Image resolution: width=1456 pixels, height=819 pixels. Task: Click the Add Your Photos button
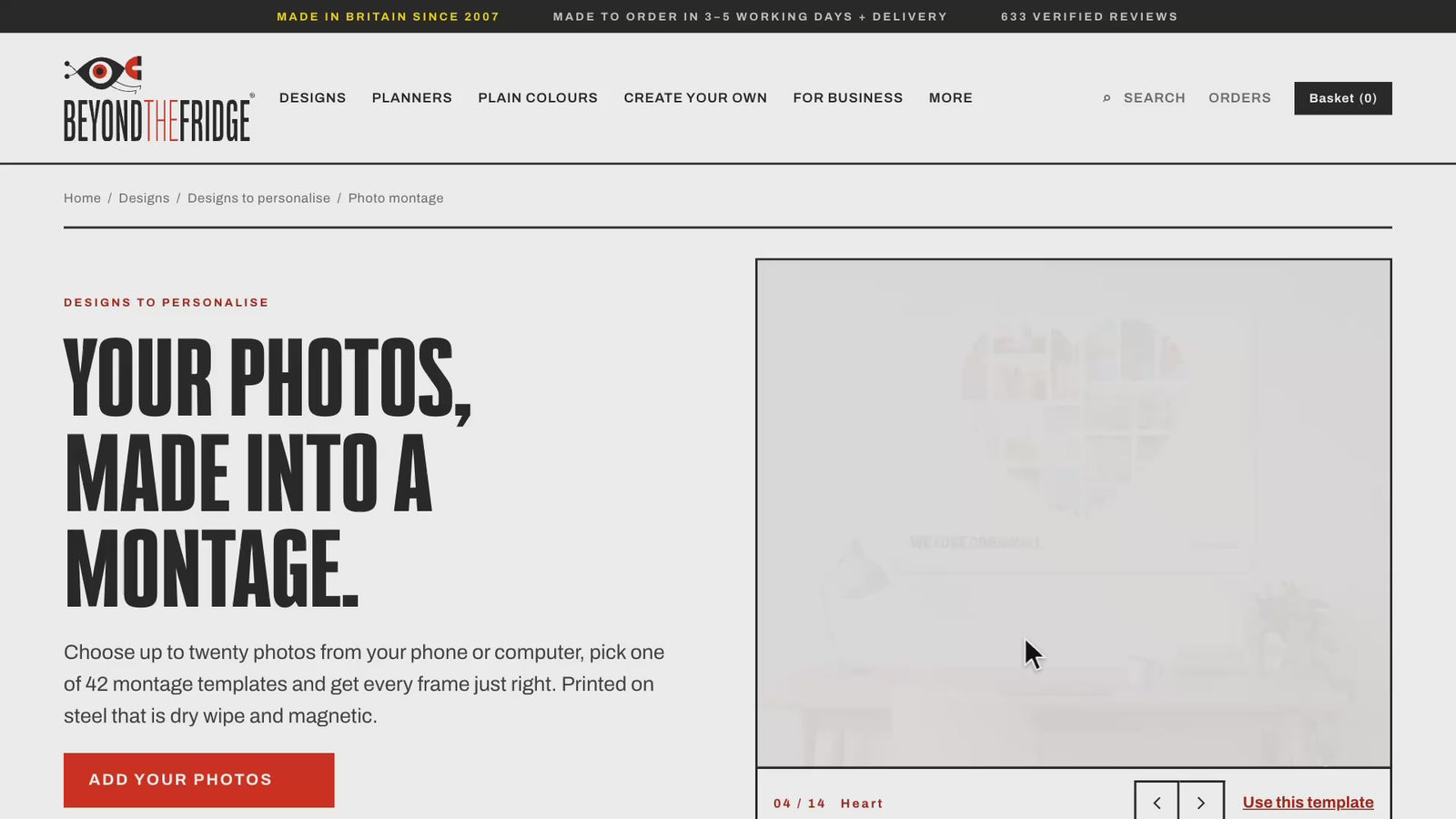(198, 780)
